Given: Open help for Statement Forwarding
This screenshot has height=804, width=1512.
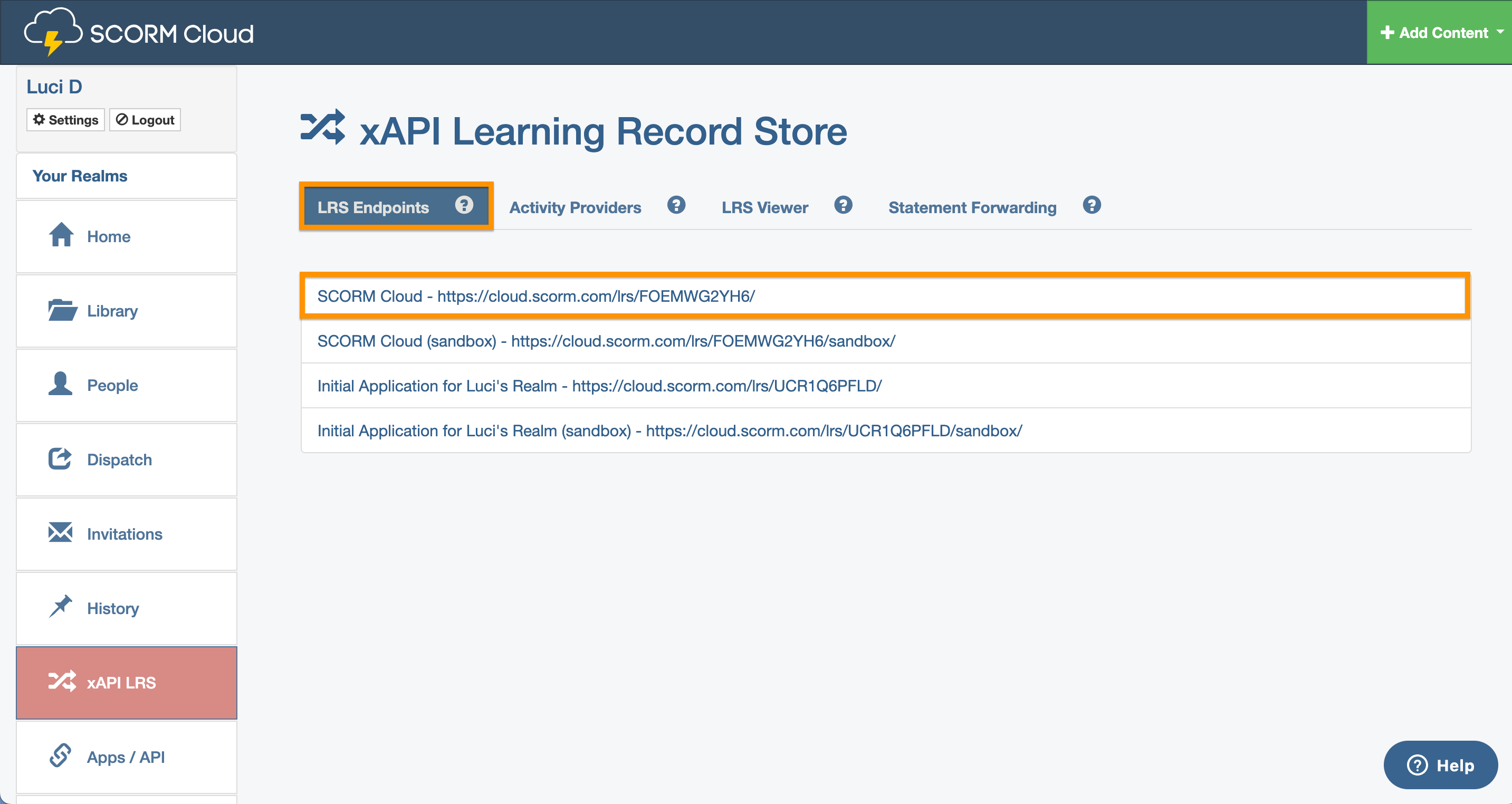Looking at the screenshot, I should [1091, 205].
